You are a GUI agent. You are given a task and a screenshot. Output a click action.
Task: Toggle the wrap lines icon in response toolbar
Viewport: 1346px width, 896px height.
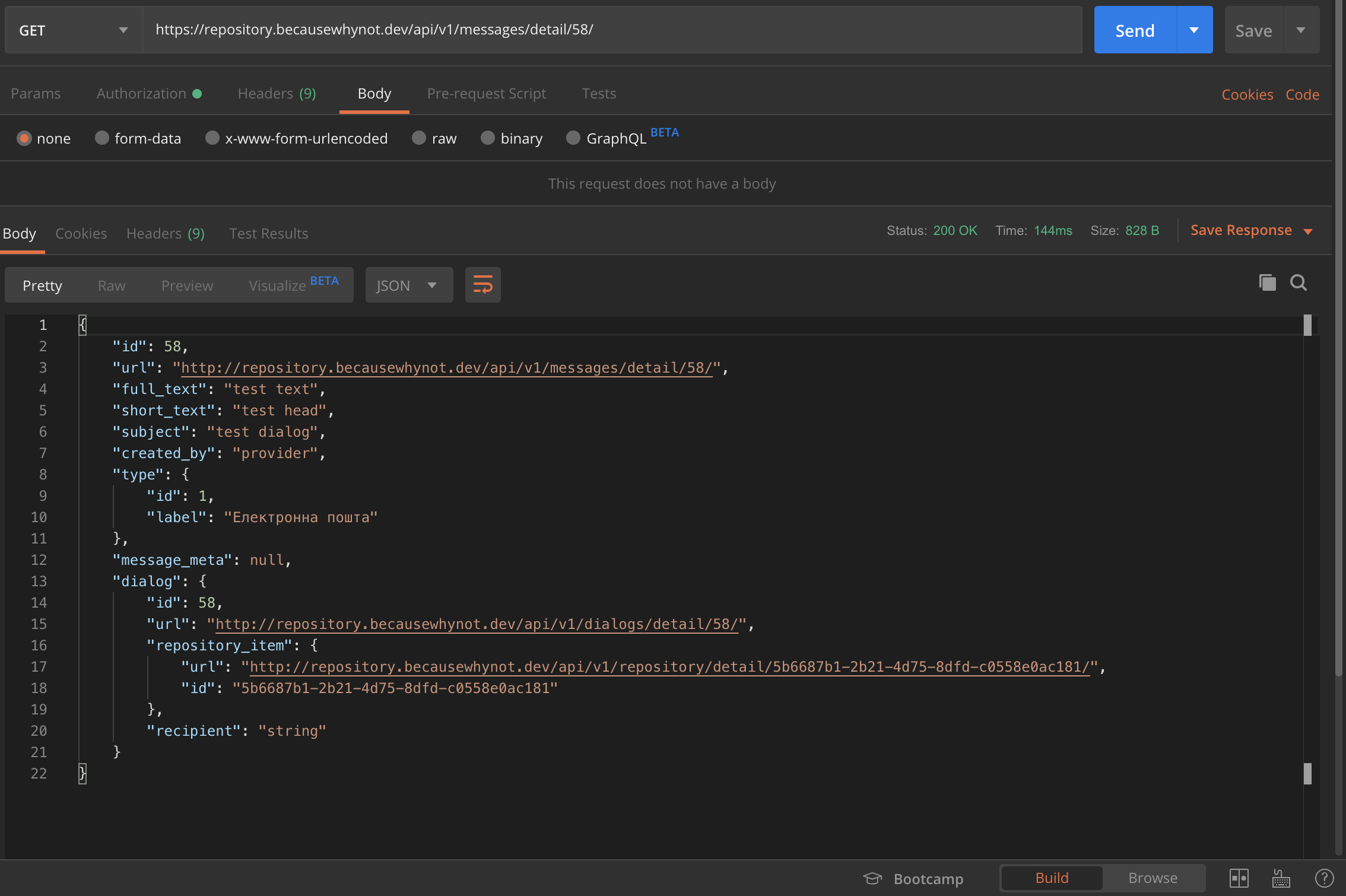click(482, 285)
